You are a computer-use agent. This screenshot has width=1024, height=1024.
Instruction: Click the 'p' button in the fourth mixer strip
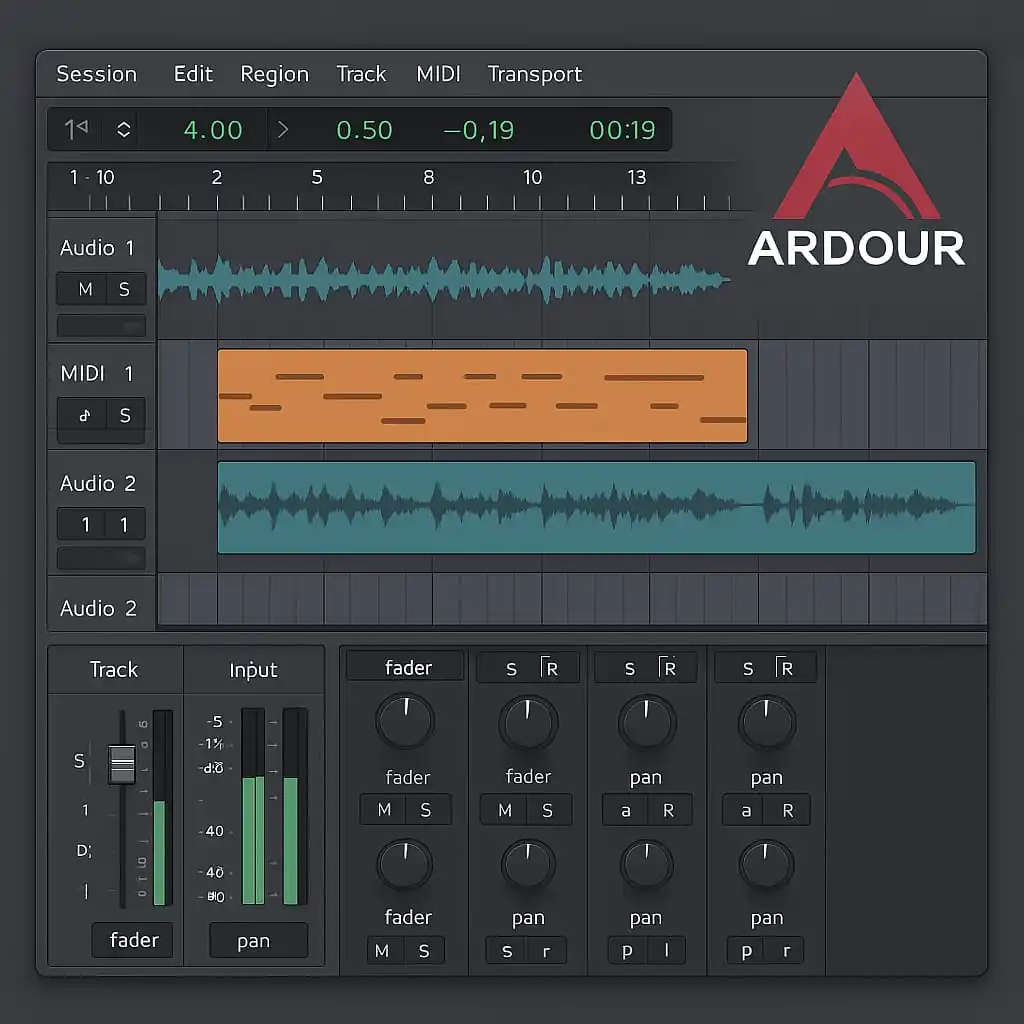coord(746,950)
